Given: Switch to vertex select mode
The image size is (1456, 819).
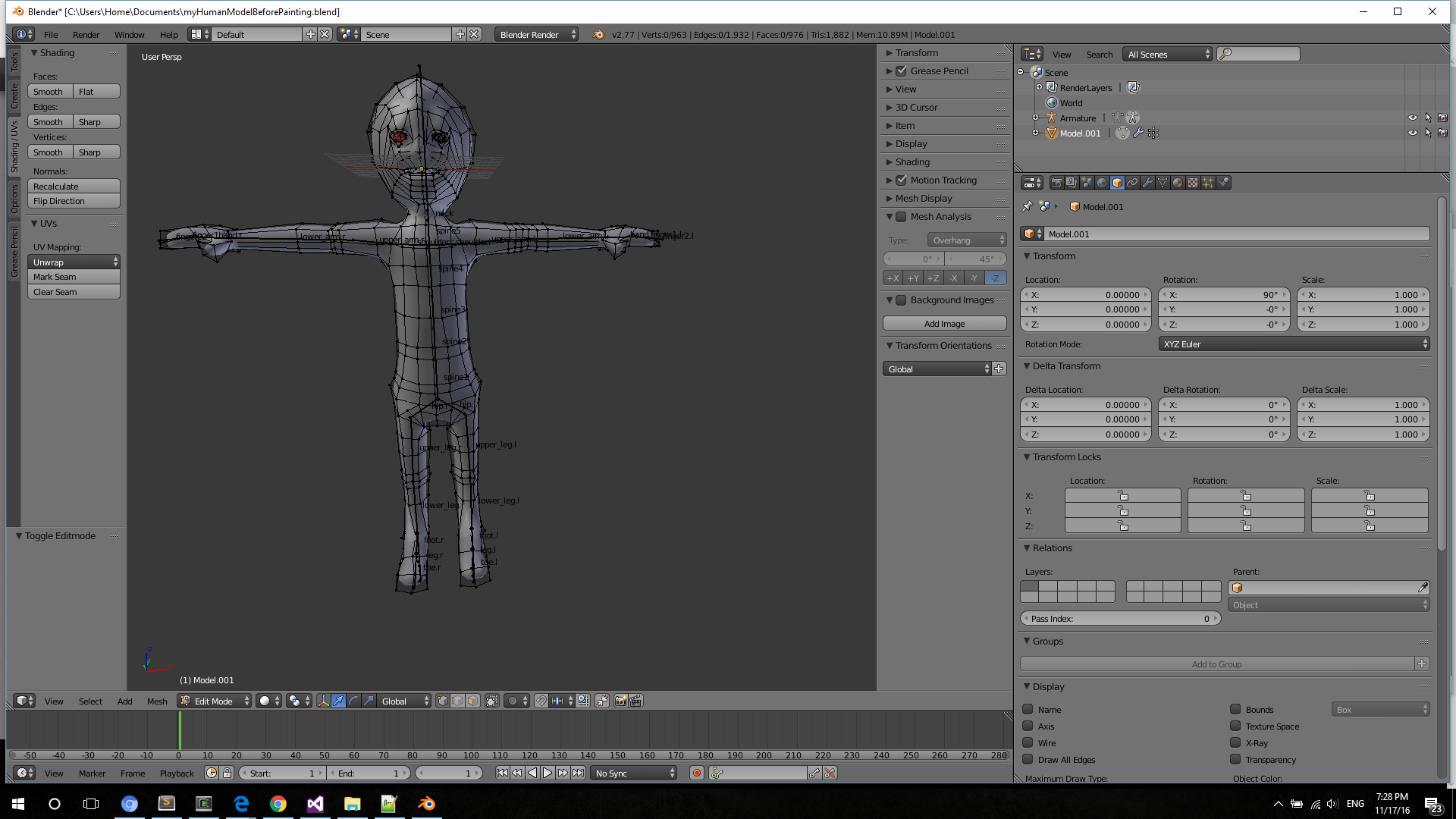Looking at the screenshot, I should click(443, 701).
